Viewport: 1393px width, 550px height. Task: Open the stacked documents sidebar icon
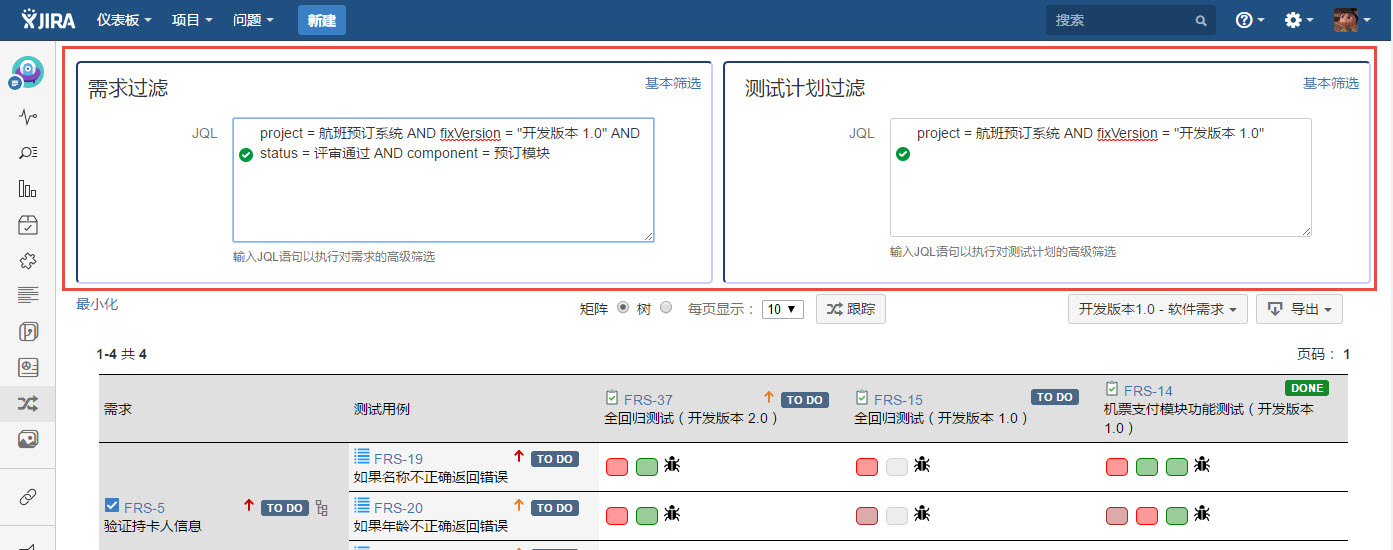pyautogui.click(x=28, y=331)
